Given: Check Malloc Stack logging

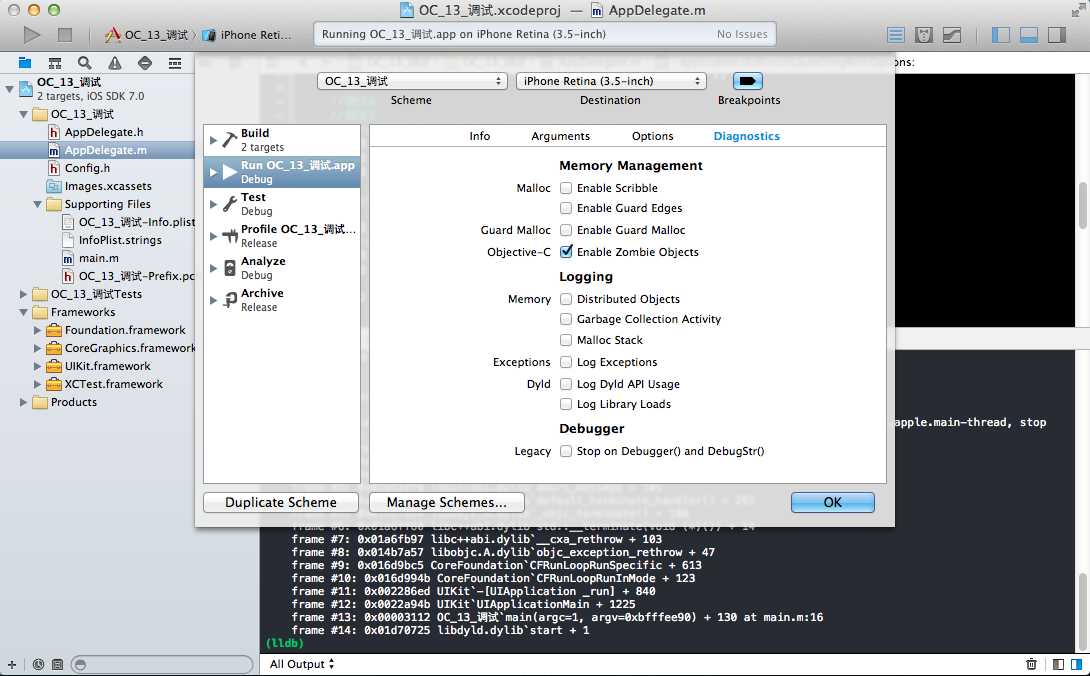Looking at the screenshot, I should coord(566,340).
